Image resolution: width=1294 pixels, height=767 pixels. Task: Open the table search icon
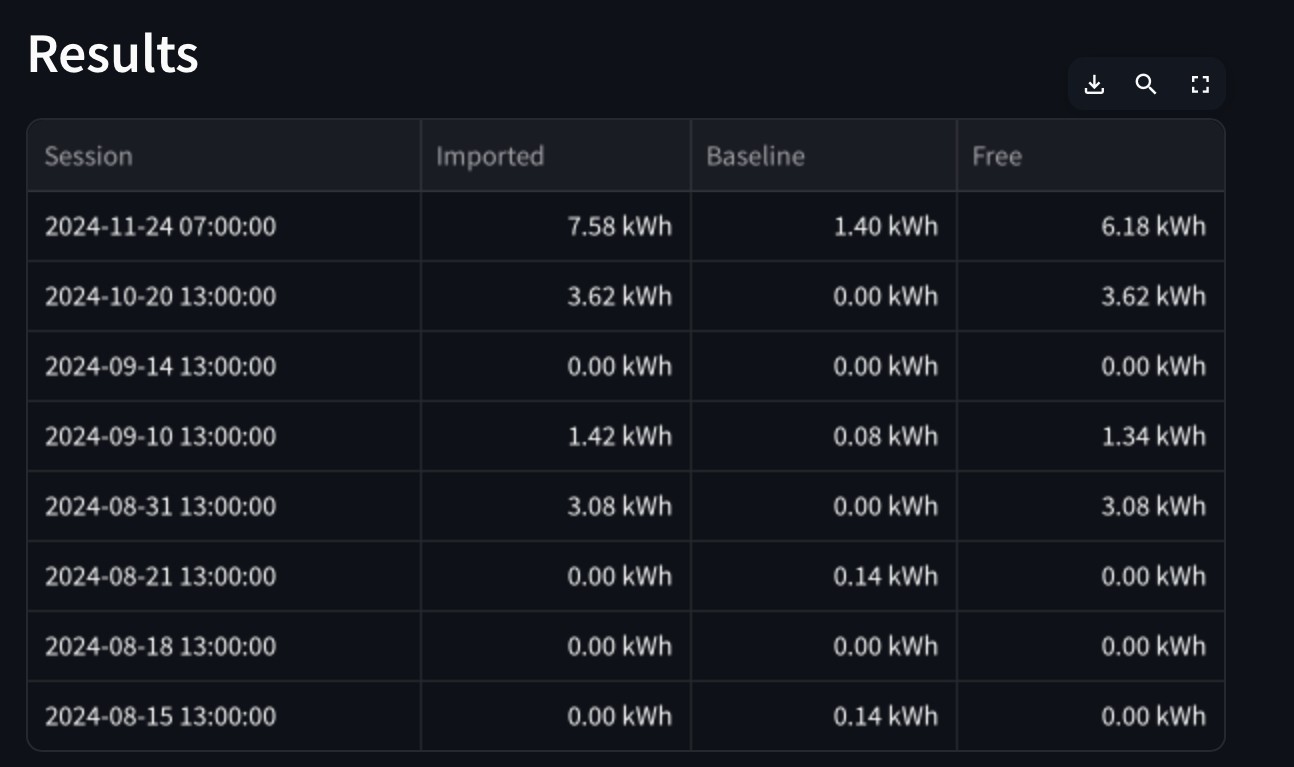tap(1146, 84)
